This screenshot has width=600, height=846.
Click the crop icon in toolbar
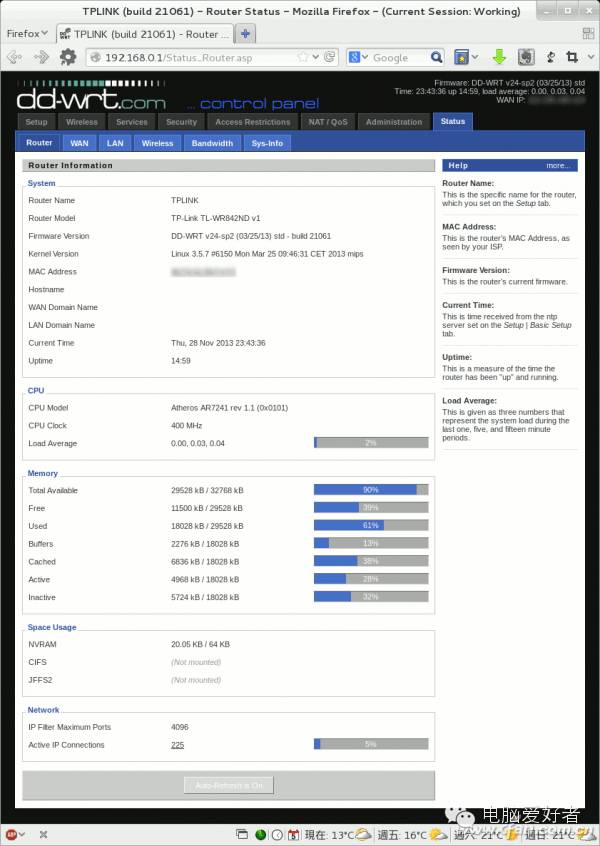tap(572, 57)
